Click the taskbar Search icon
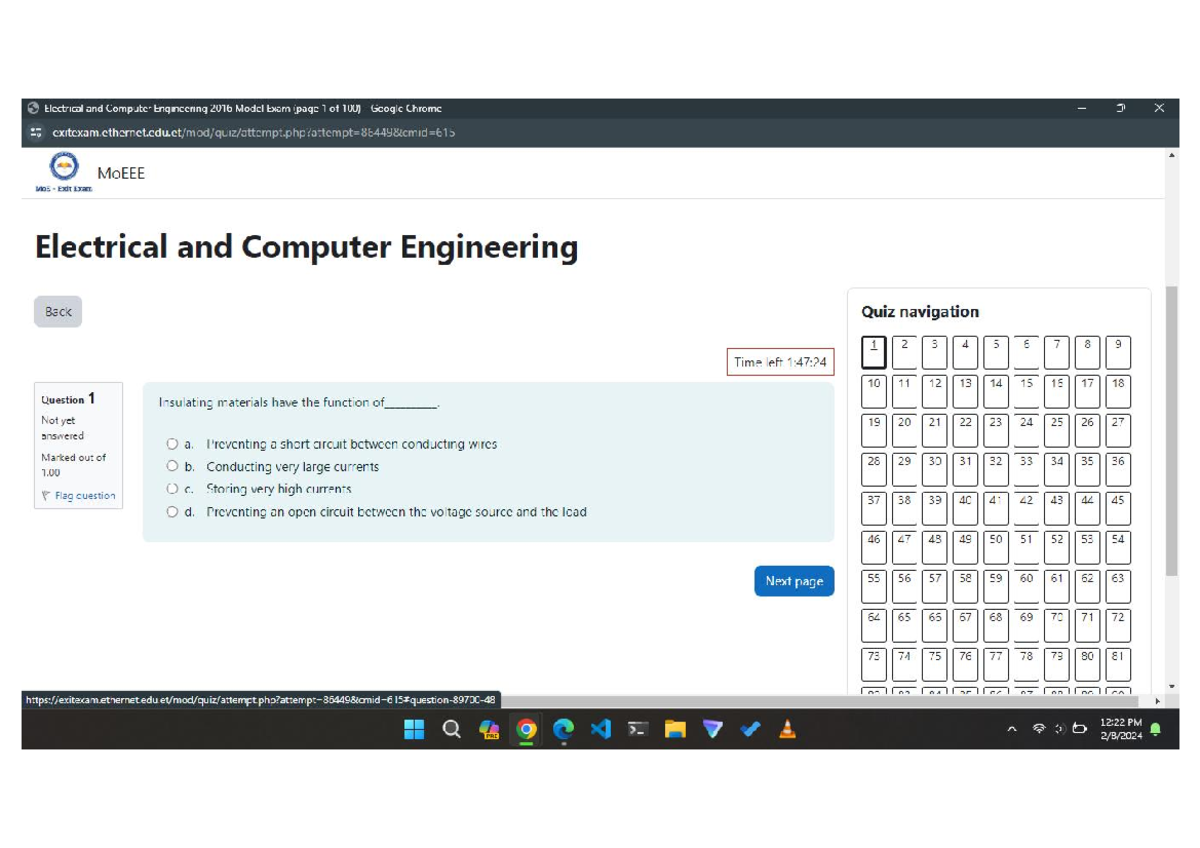 [x=451, y=728]
